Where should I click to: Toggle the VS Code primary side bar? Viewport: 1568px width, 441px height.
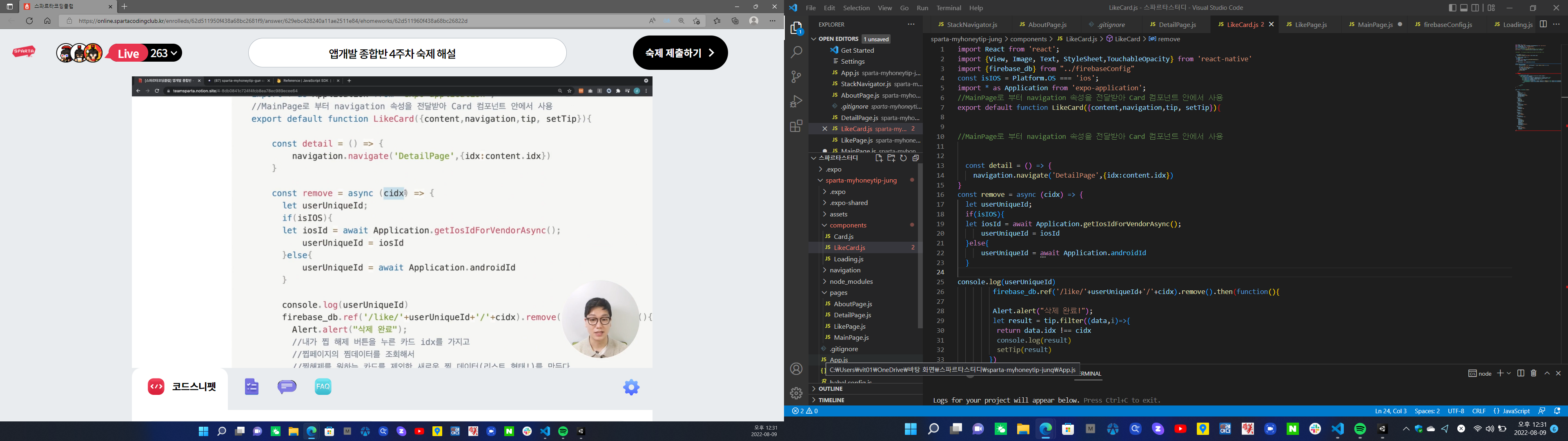(1453, 8)
